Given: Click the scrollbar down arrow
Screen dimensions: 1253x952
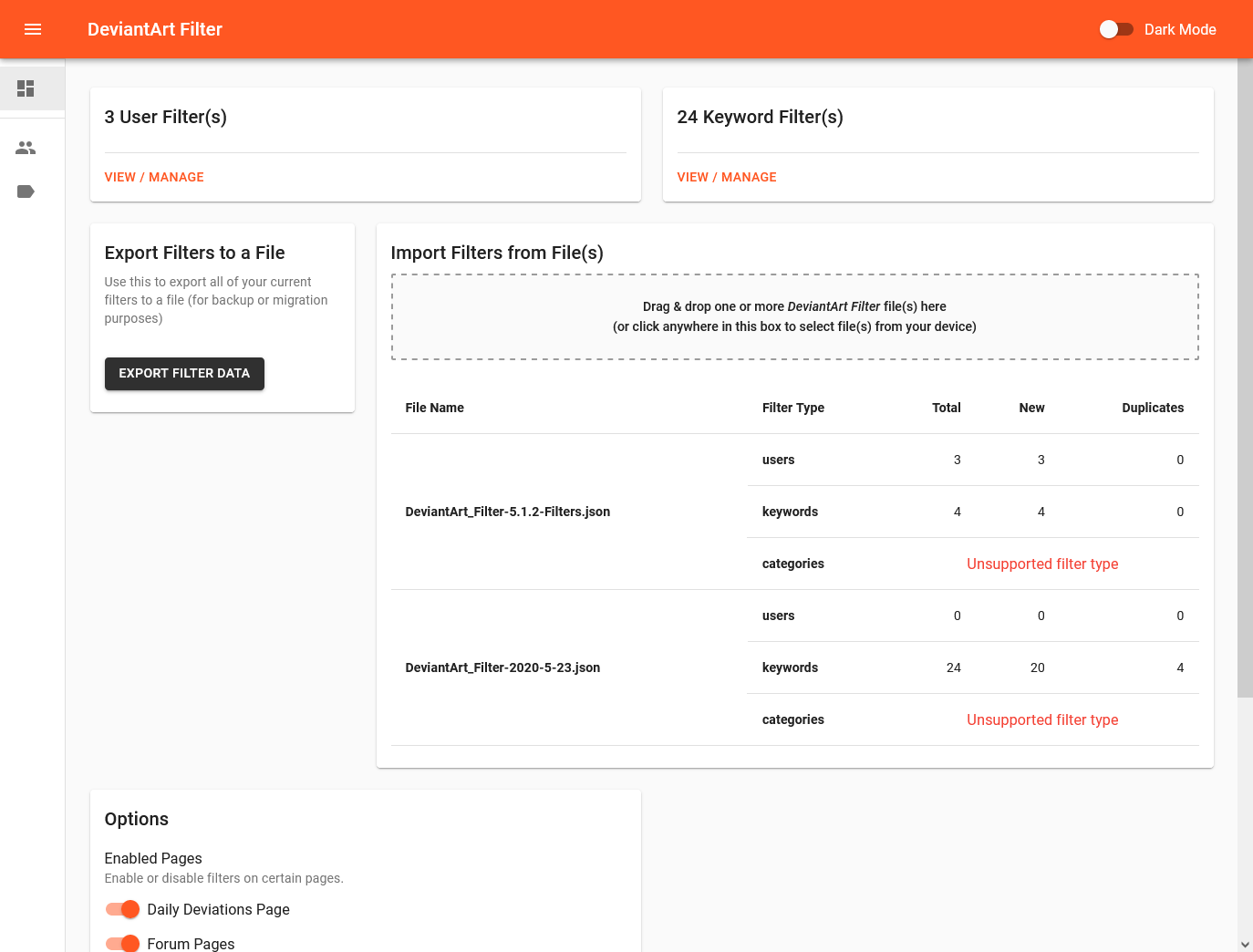Looking at the screenshot, I should point(1245,945).
